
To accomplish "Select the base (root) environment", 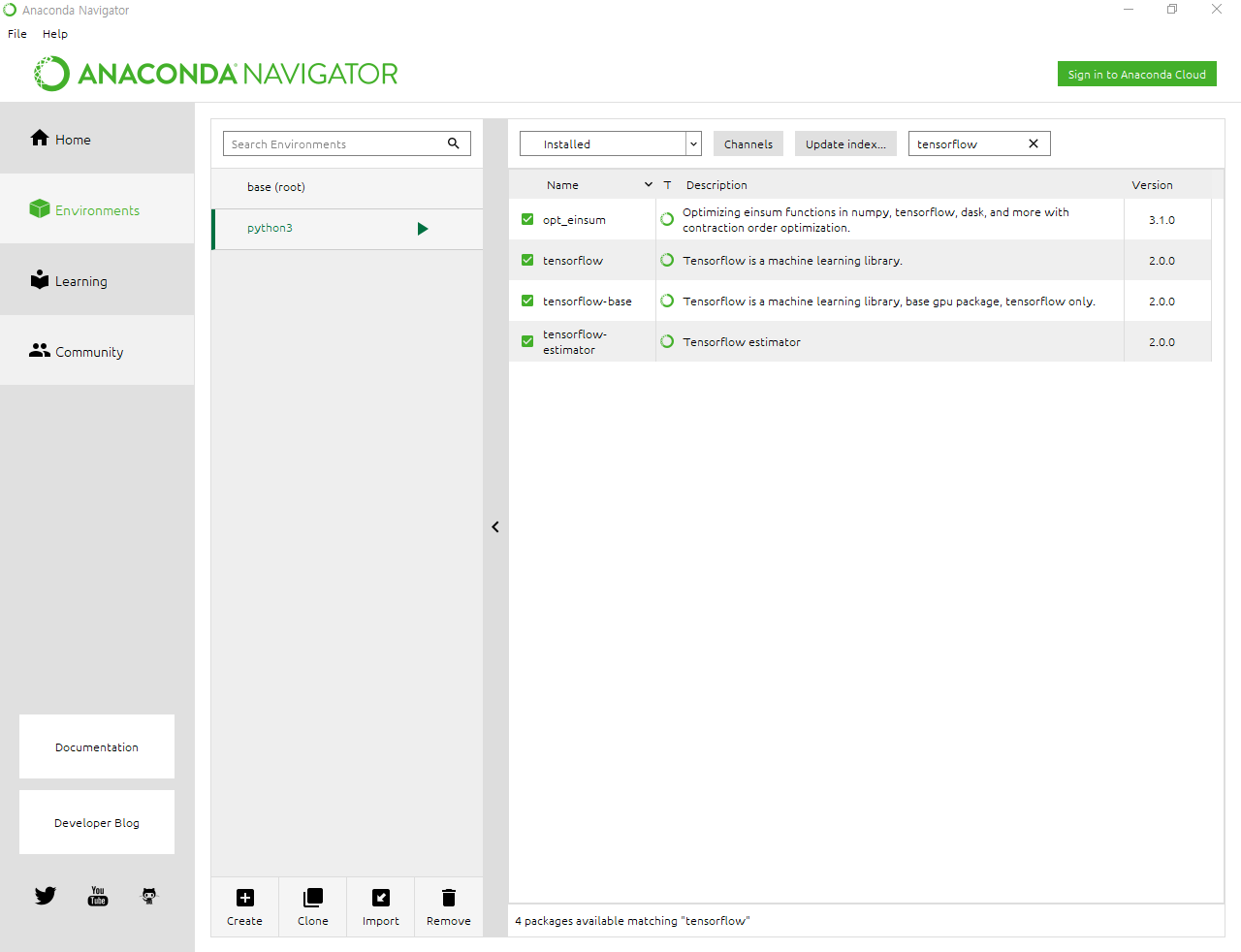I will pyautogui.click(x=347, y=187).
